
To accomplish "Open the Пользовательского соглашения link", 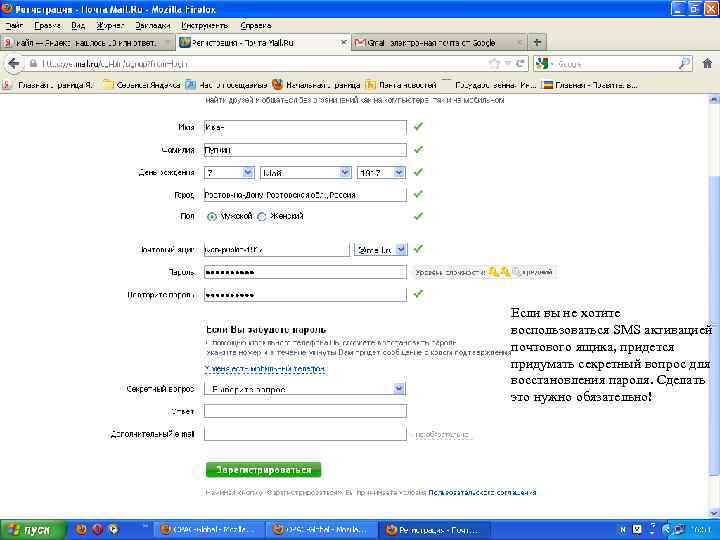I will [x=482, y=492].
